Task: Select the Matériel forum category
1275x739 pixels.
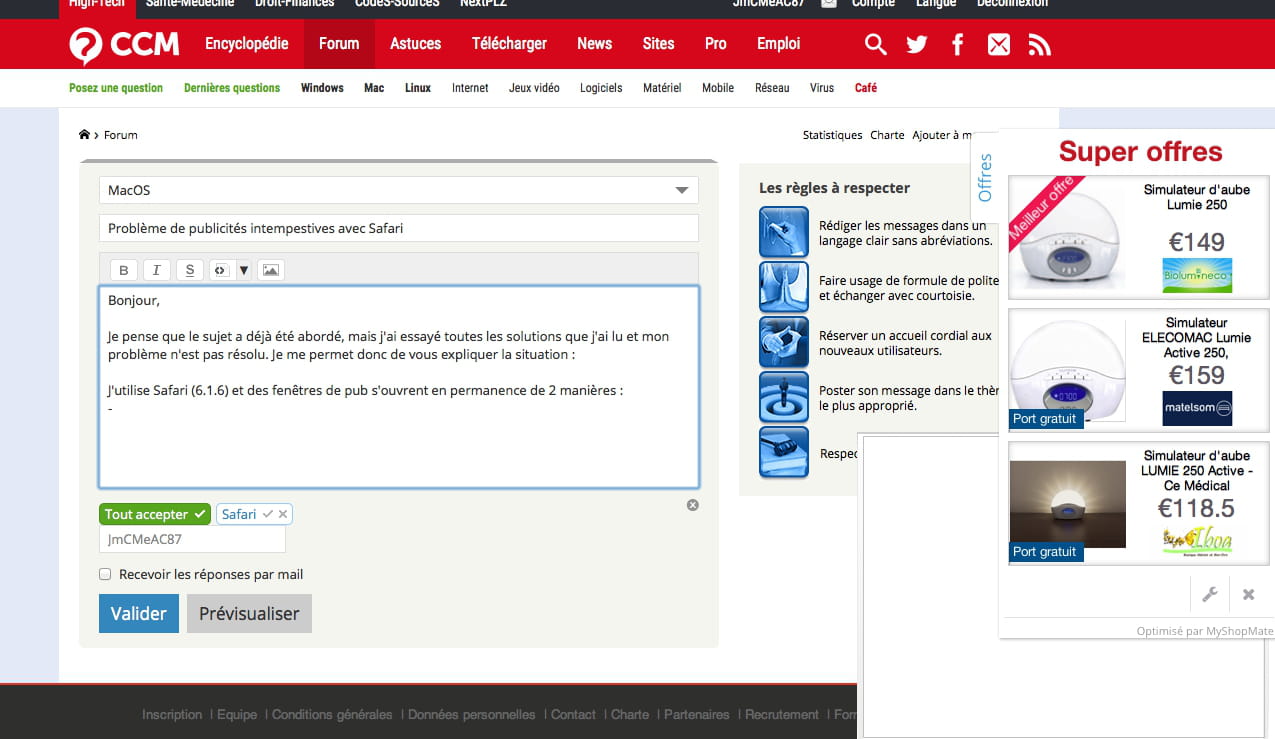Action: pos(662,88)
